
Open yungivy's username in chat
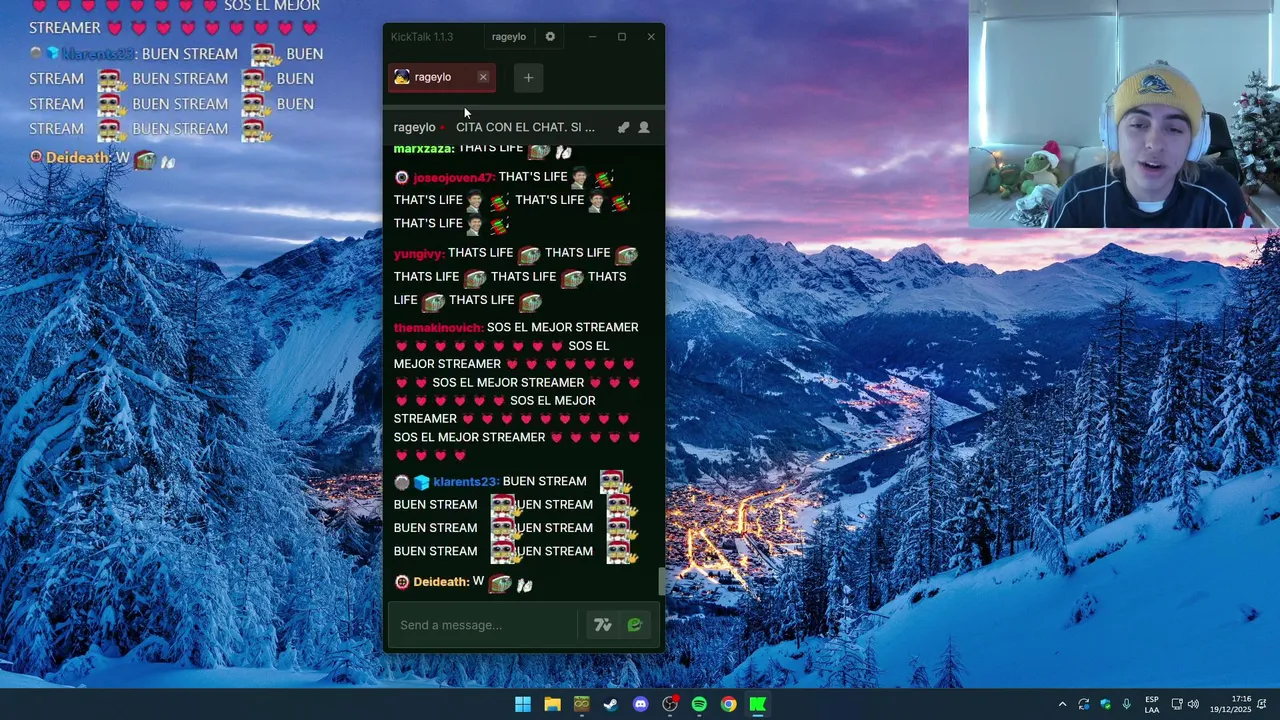click(x=418, y=253)
